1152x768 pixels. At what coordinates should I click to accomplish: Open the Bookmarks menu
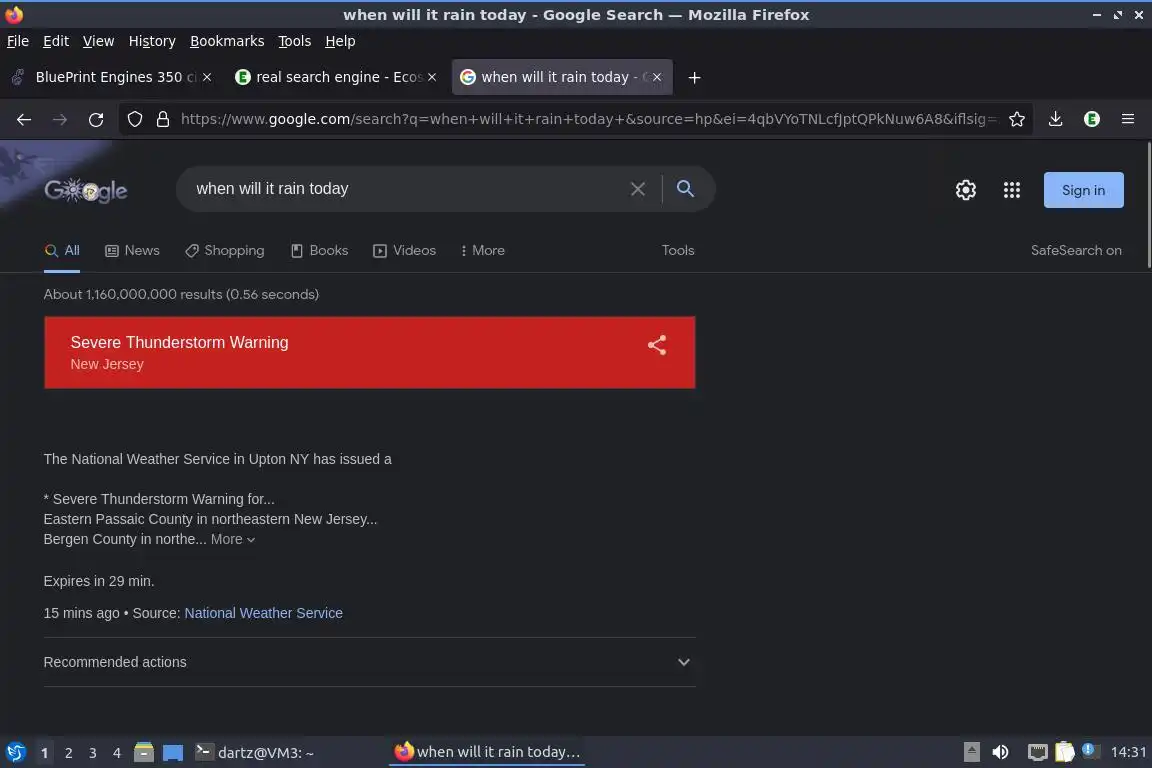[x=227, y=41]
